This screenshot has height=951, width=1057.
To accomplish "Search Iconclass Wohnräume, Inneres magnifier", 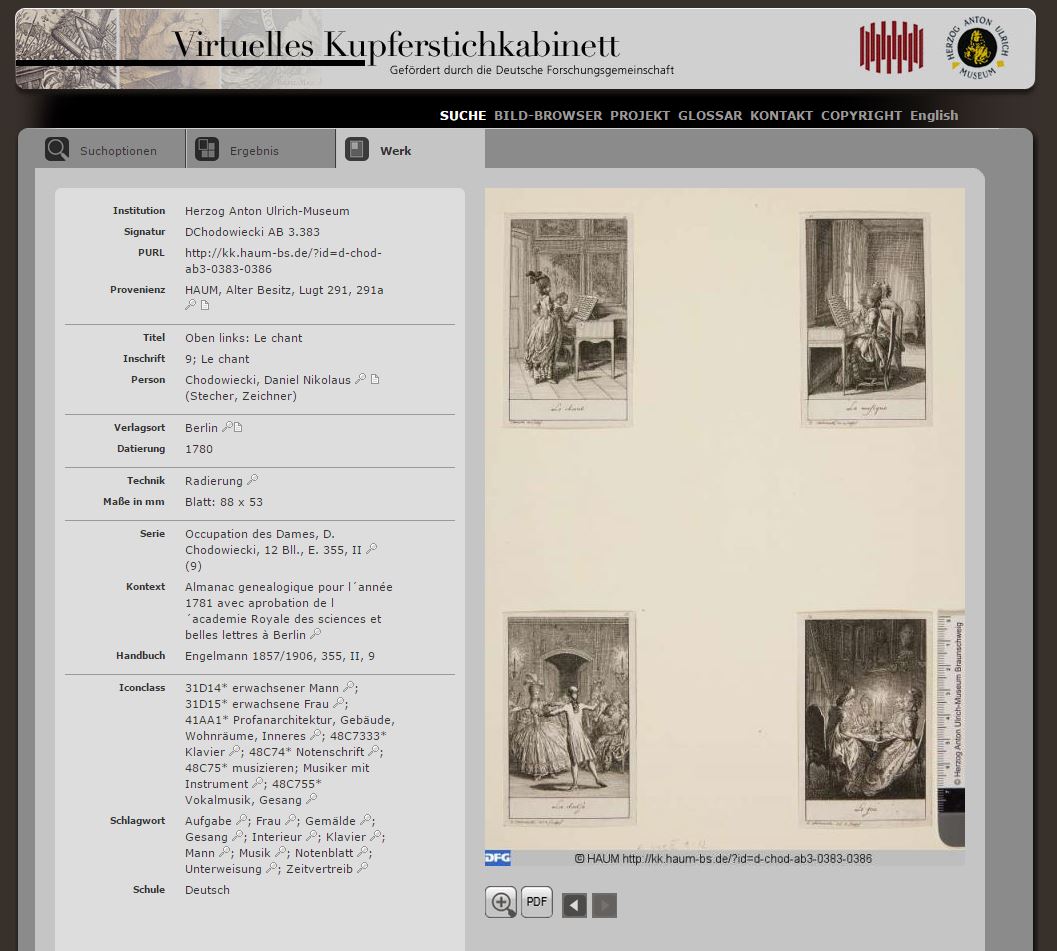I will [315, 735].
